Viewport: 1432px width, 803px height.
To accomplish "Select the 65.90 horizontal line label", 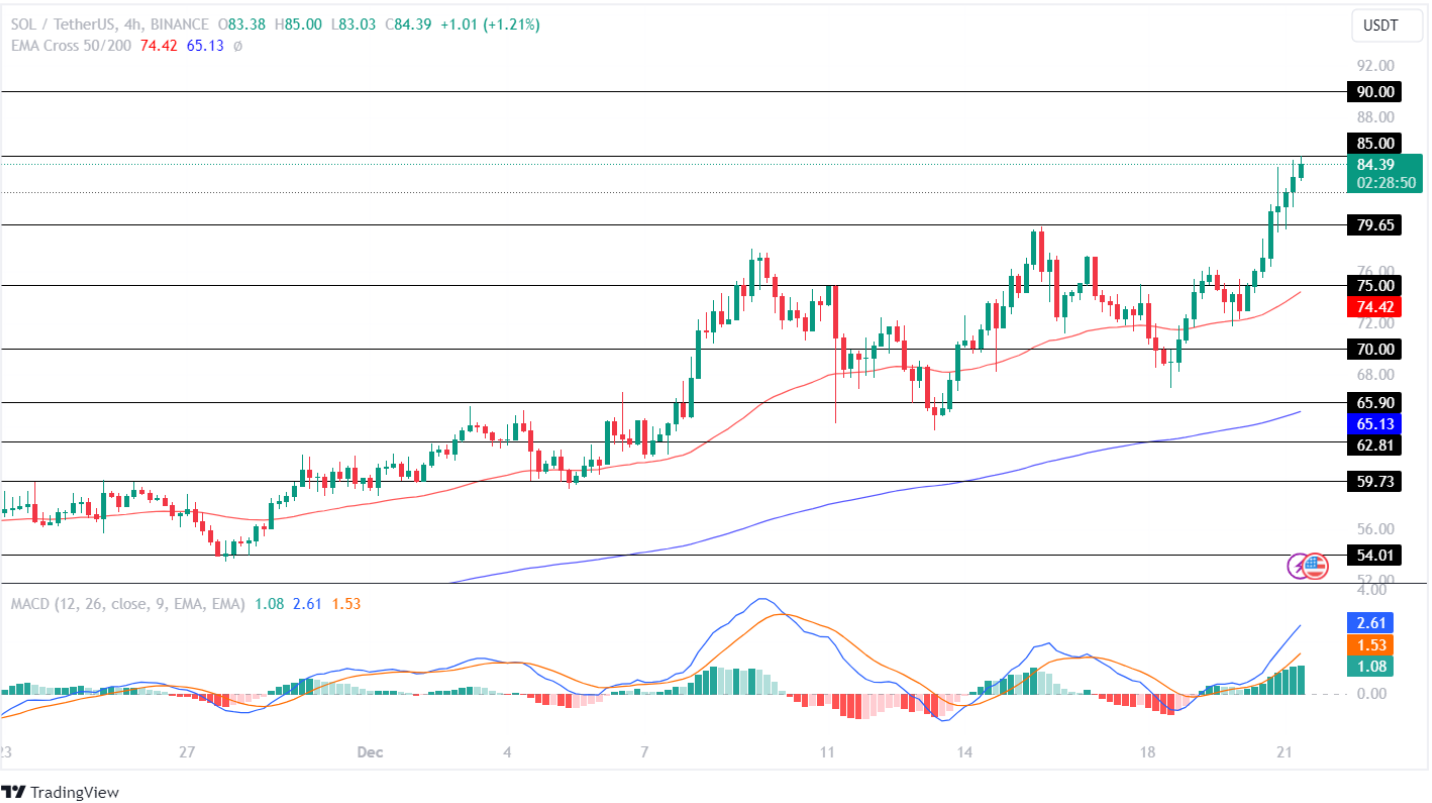I will pos(1375,402).
